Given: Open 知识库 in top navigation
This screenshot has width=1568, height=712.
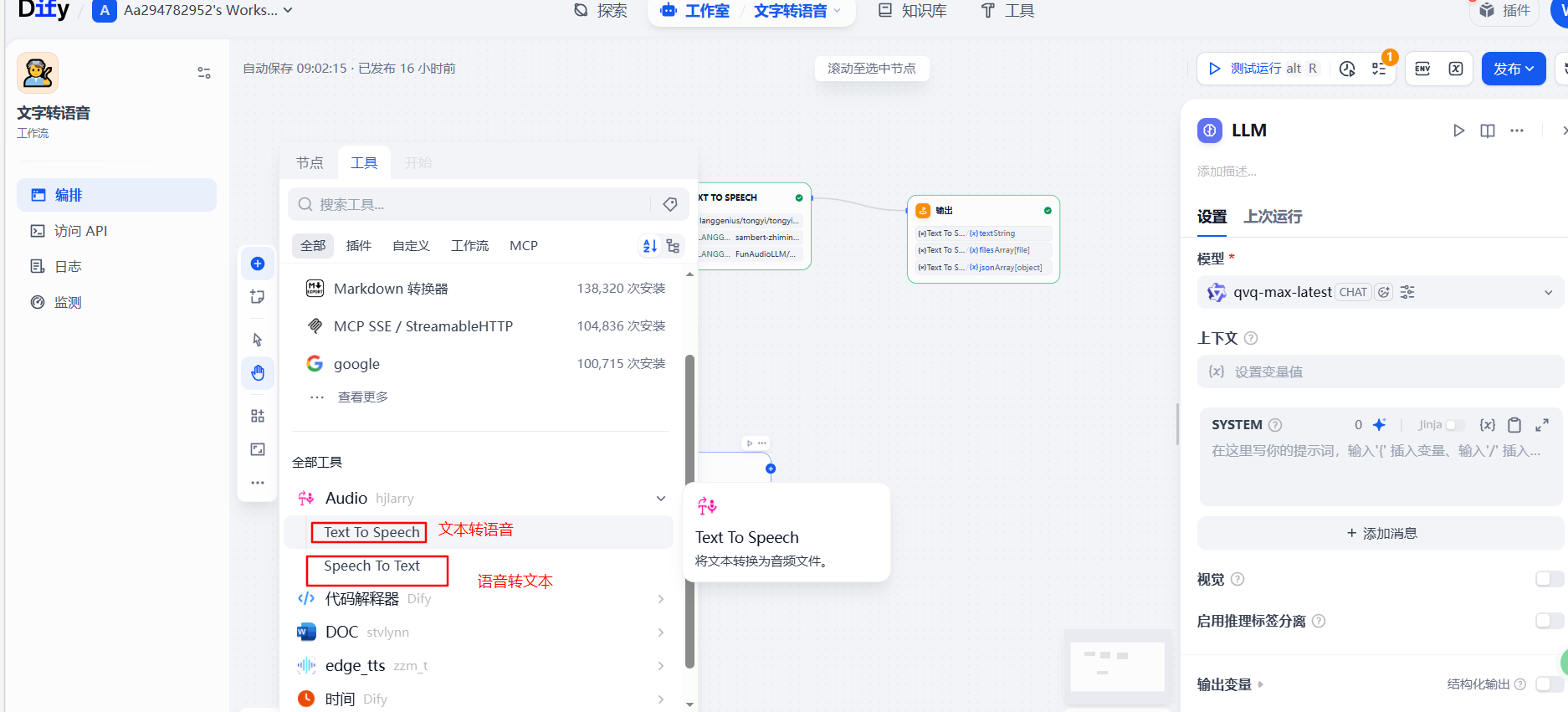Looking at the screenshot, I should [x=913, y=11].
